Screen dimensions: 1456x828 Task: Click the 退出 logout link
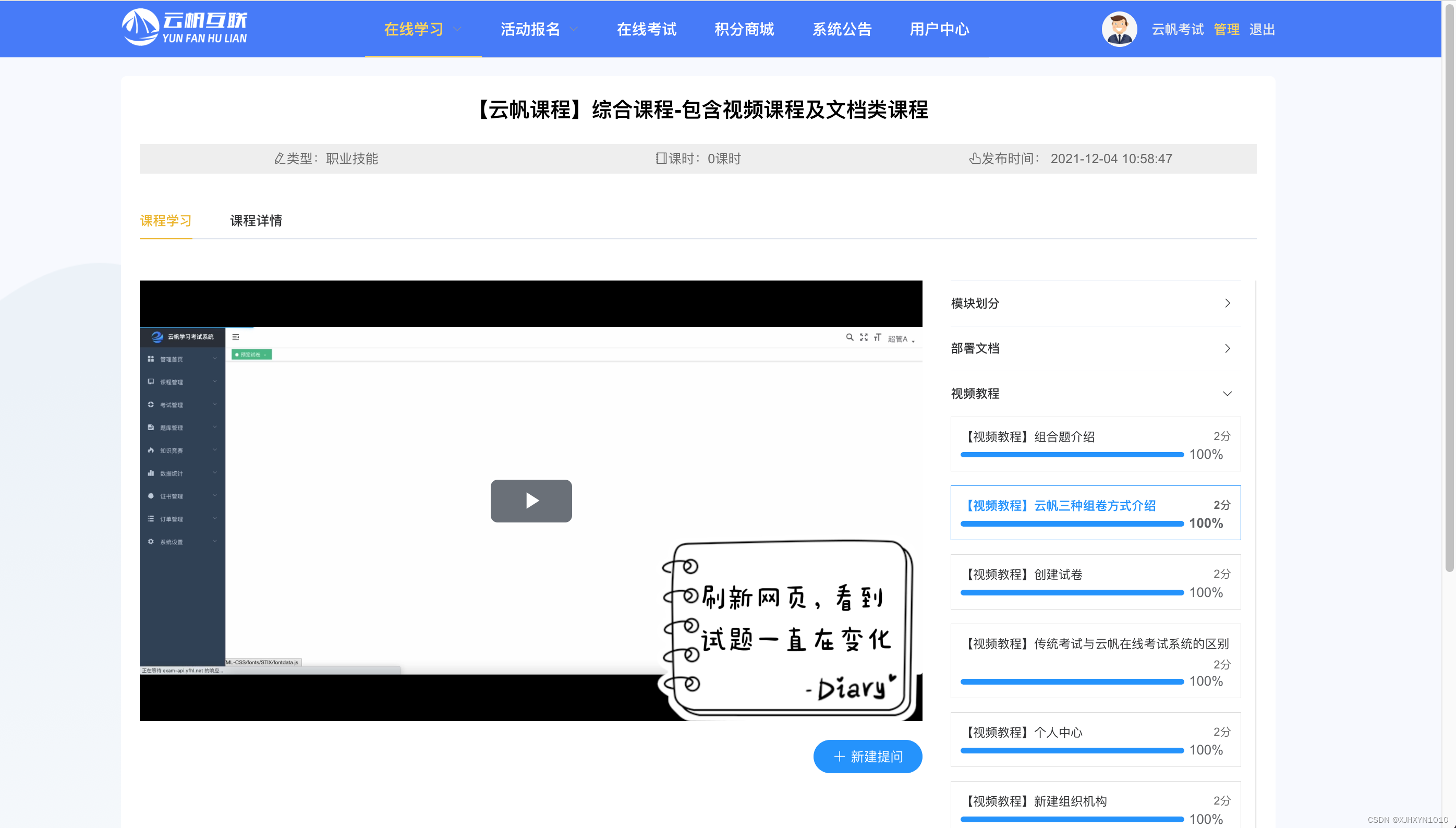(1261, 29)
